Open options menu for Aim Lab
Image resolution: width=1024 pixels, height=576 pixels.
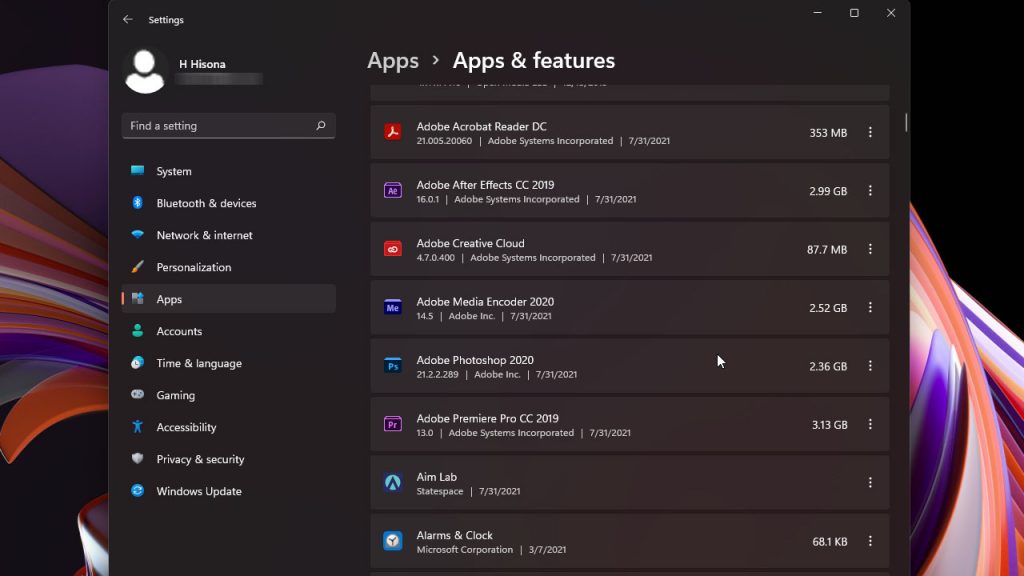coord(870,483)
